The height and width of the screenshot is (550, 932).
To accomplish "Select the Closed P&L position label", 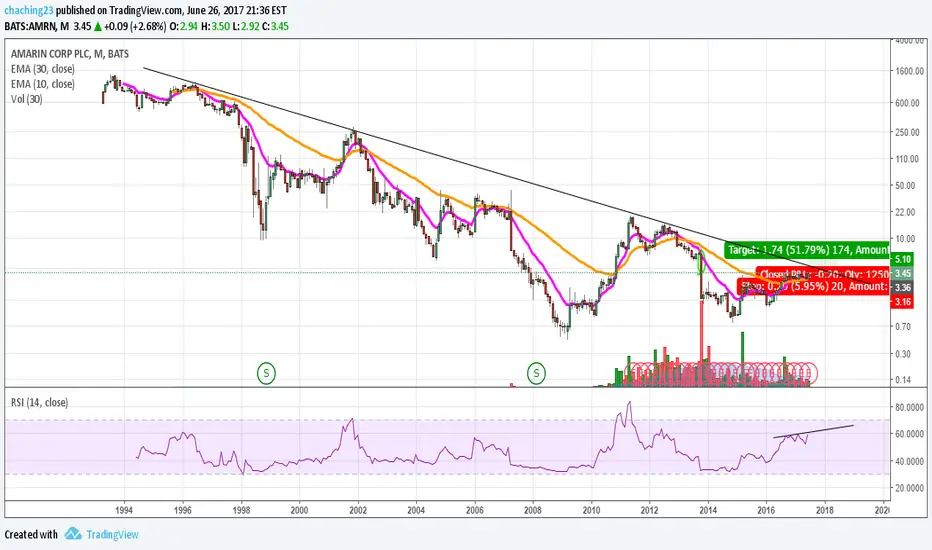I will (823, 274).
